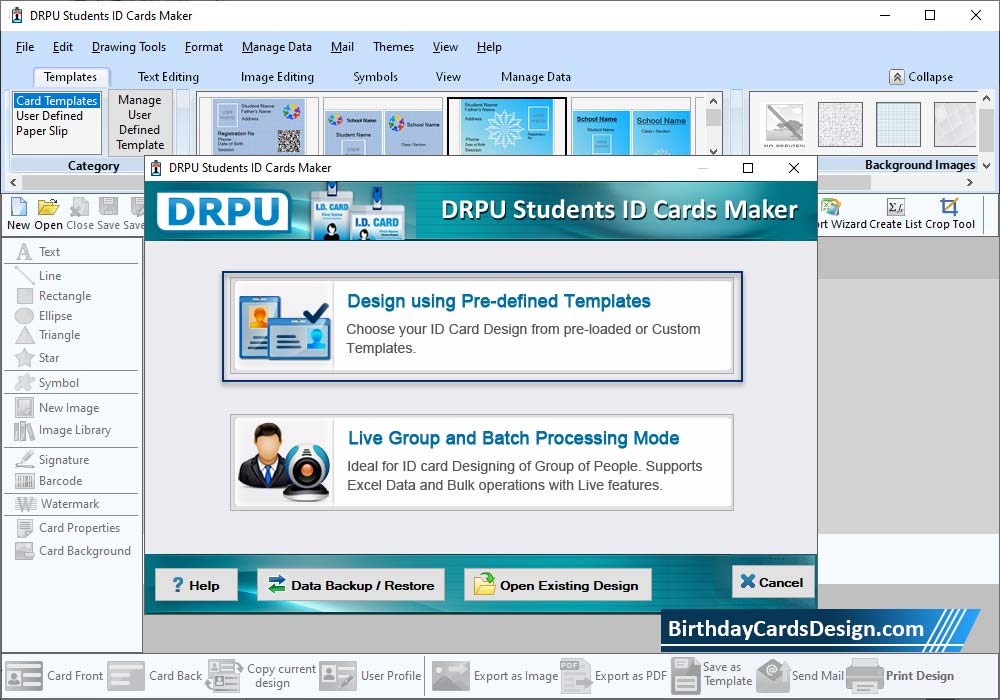Image resolution: width=1000 pixels, height=700 pixels.
Task: Pick the flower-pattern blue template thumbnail
Action: pyautogui.click(x=507, y=126)
